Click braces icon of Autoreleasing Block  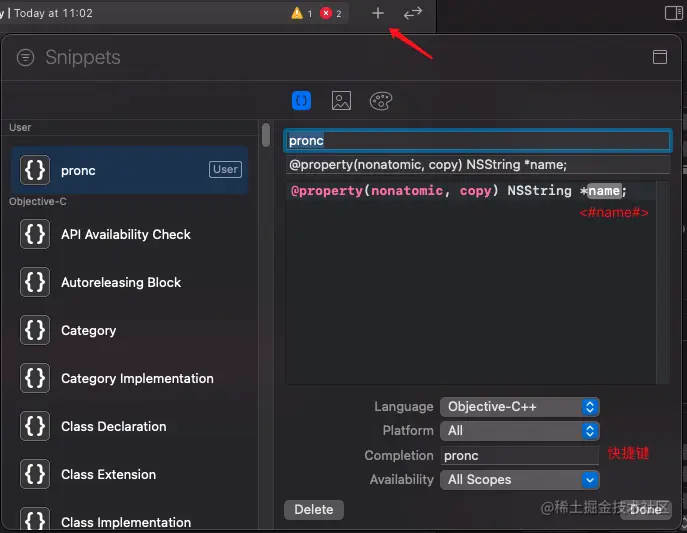coord(35,282)
